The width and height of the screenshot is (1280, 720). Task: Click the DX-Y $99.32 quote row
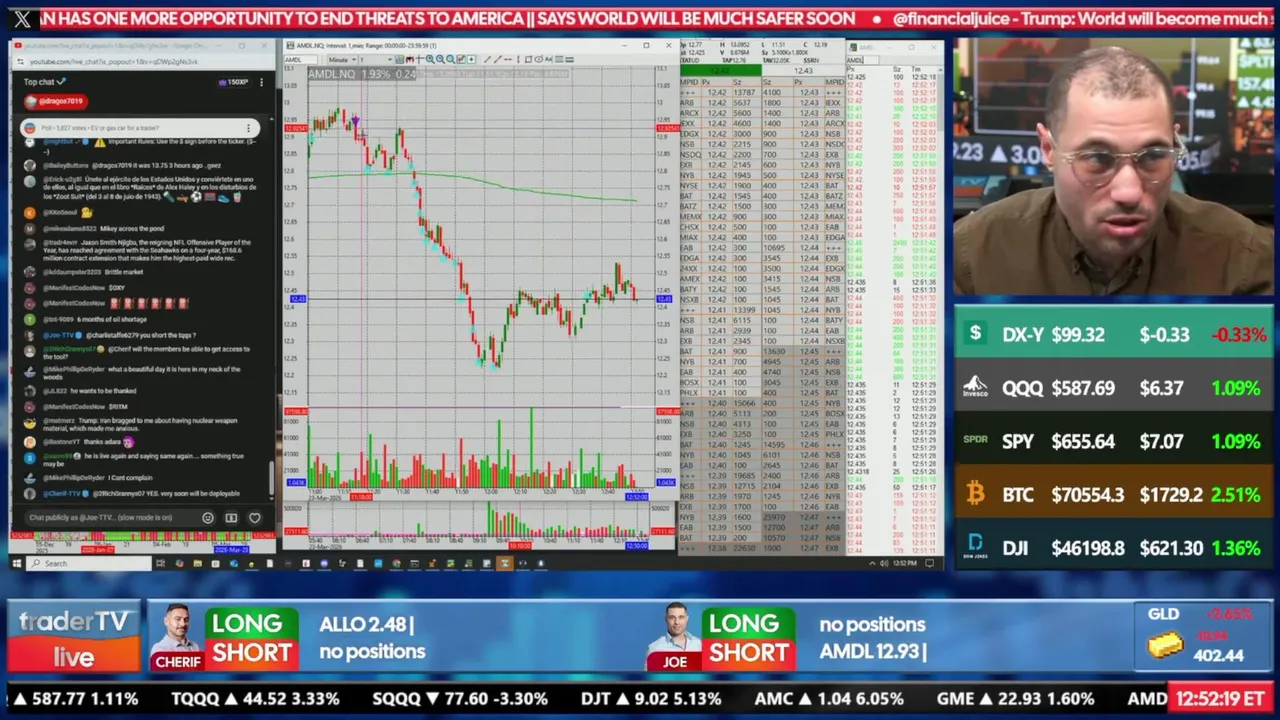(x=1113, y=334)
